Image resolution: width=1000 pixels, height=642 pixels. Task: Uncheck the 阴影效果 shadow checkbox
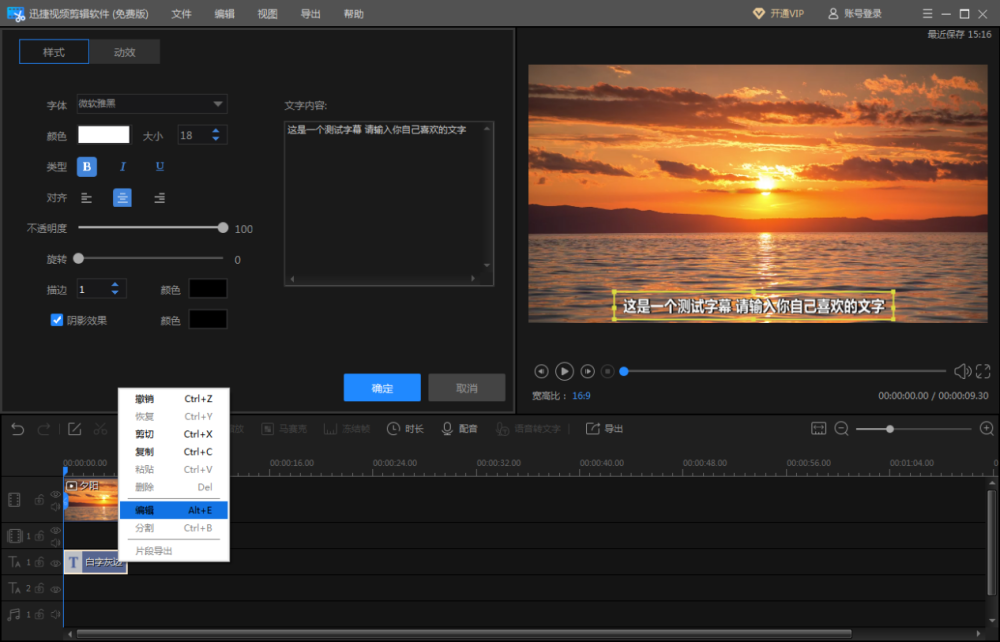[x=57, y=320]
